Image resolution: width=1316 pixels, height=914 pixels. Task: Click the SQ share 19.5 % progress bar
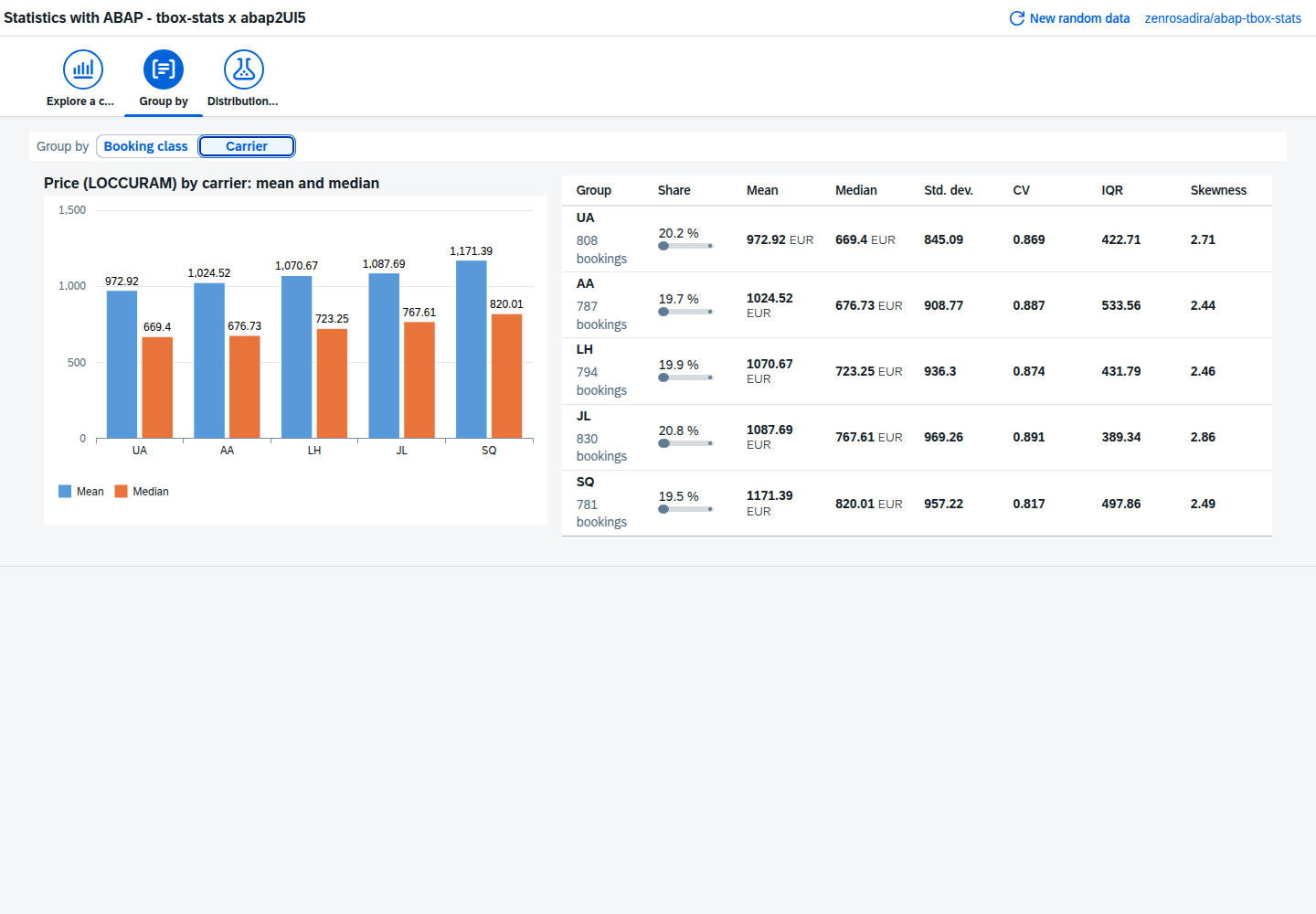click(685, 509)
